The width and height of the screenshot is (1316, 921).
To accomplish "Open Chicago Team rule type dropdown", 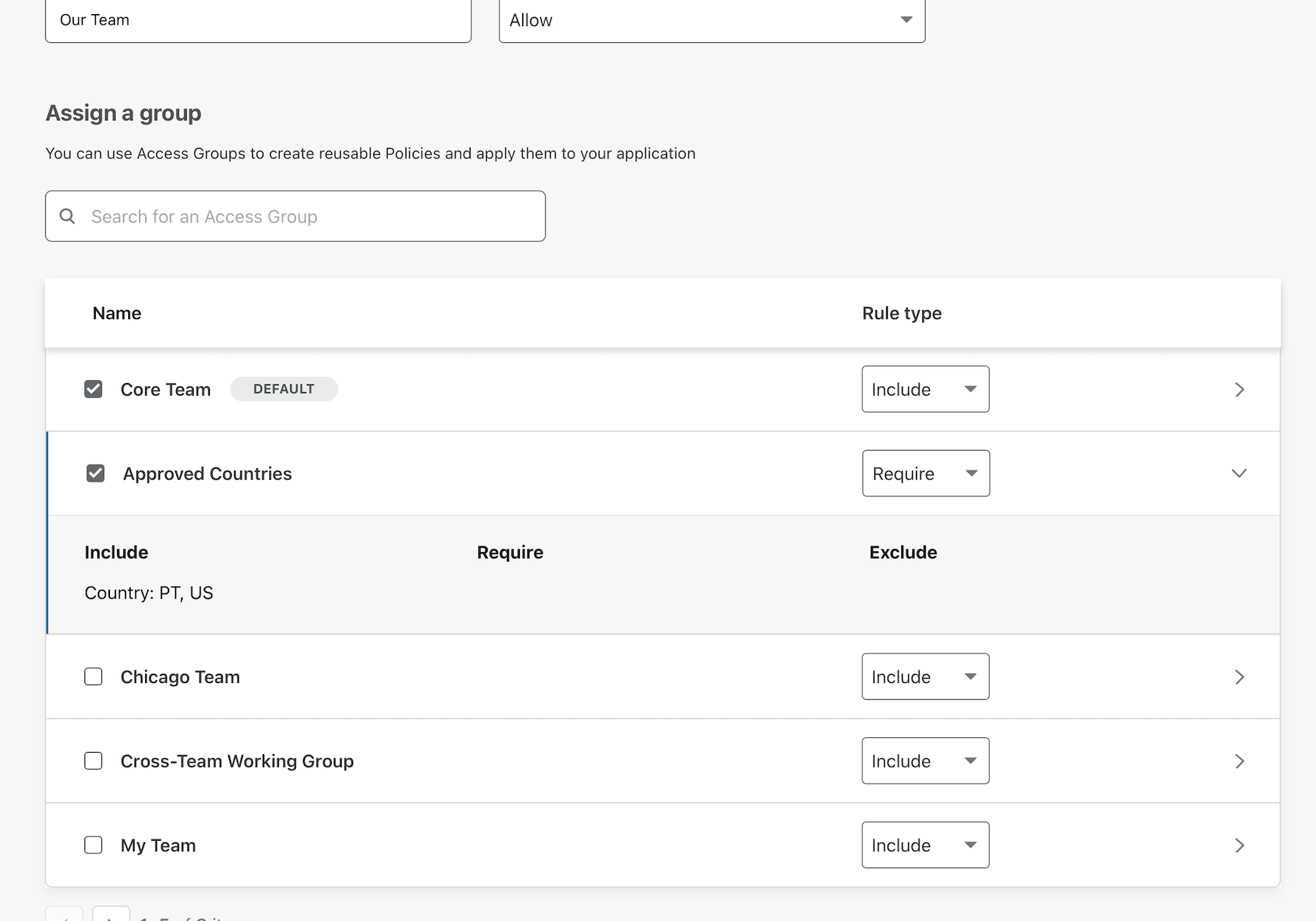I will pyautogui.click(x=925, y=677).
